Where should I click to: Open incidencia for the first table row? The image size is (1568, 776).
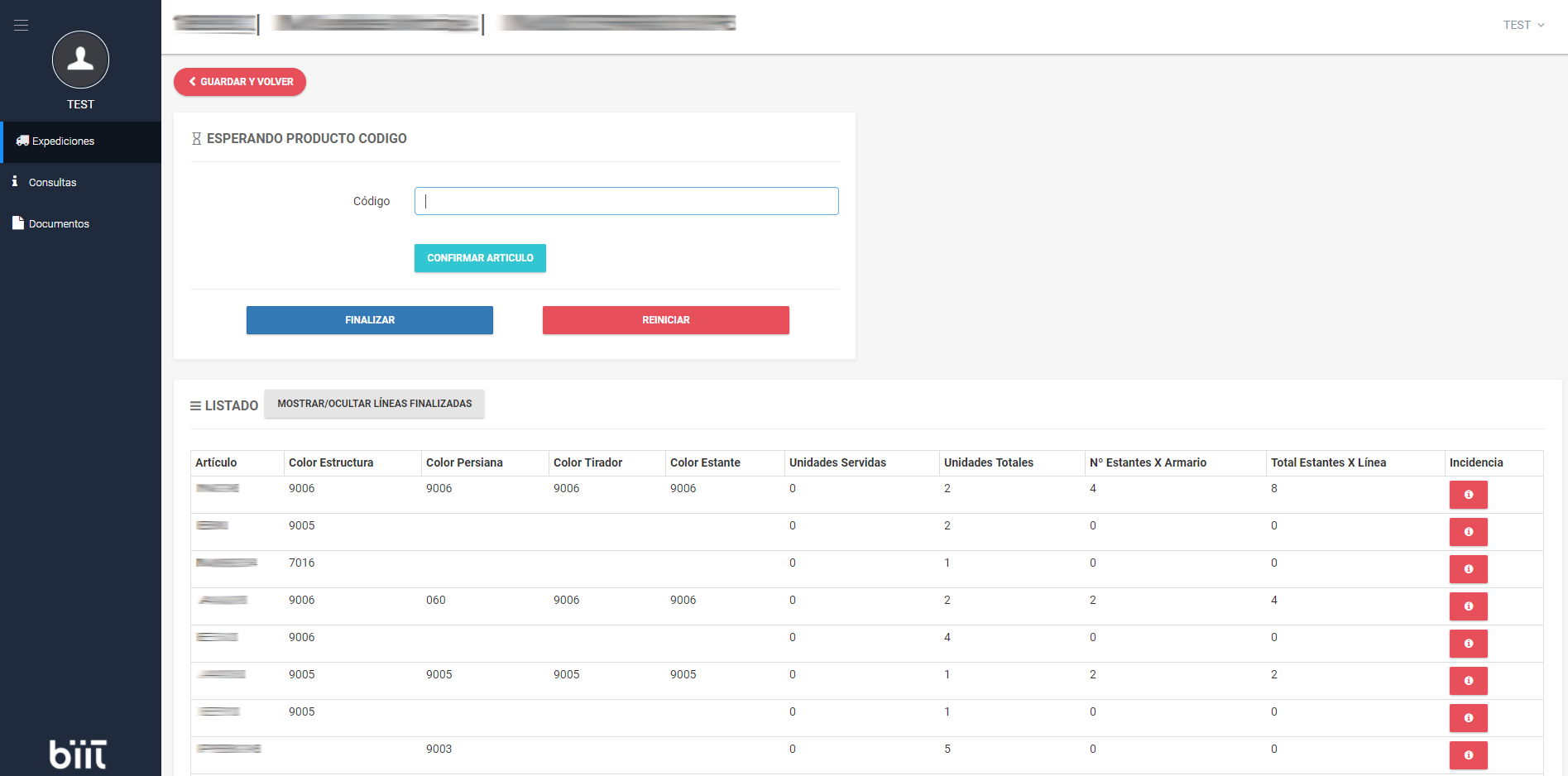coord(1468,495)
